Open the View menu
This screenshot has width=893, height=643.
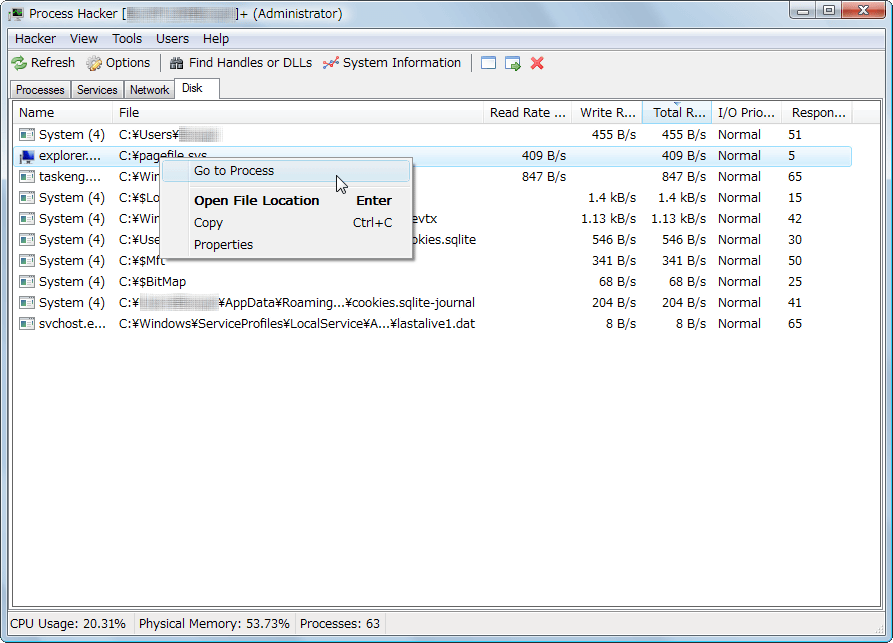[84, 39]
